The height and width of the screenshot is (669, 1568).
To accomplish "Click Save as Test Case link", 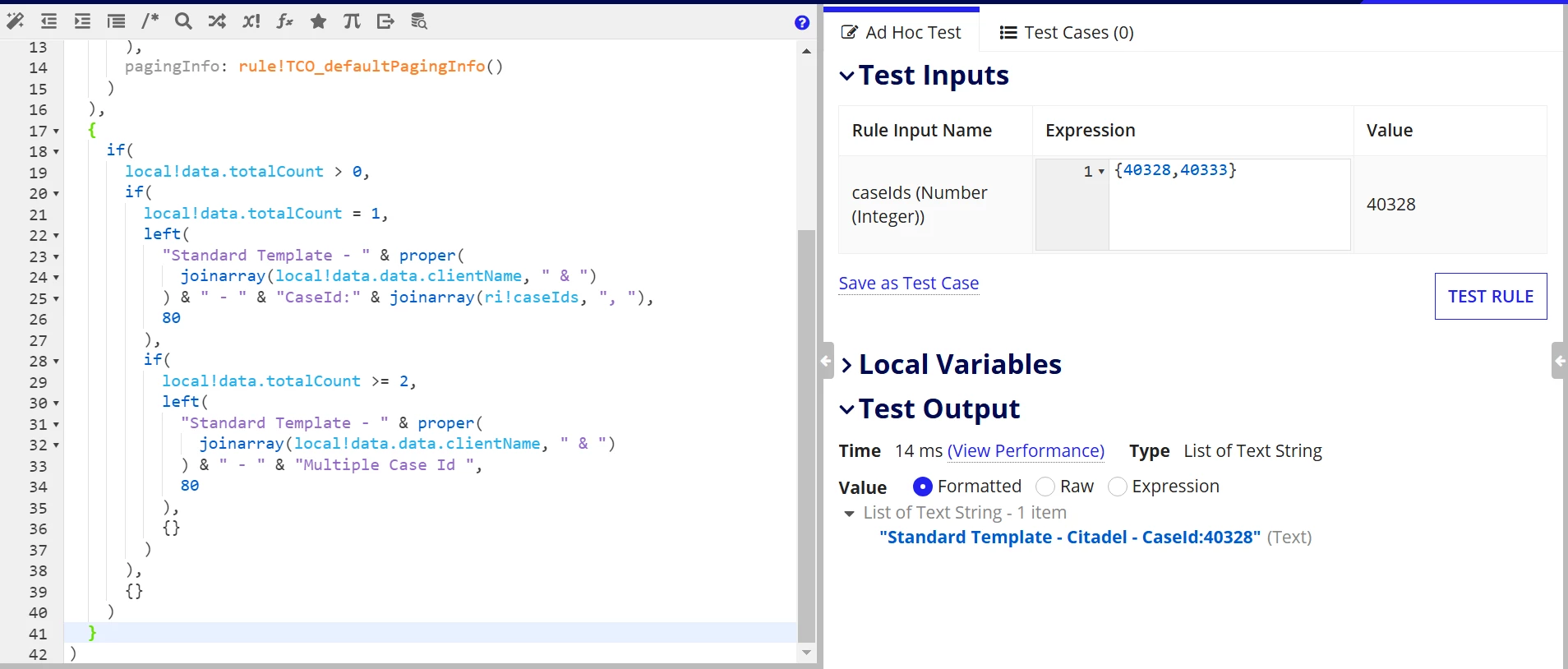I will point(908,284).
